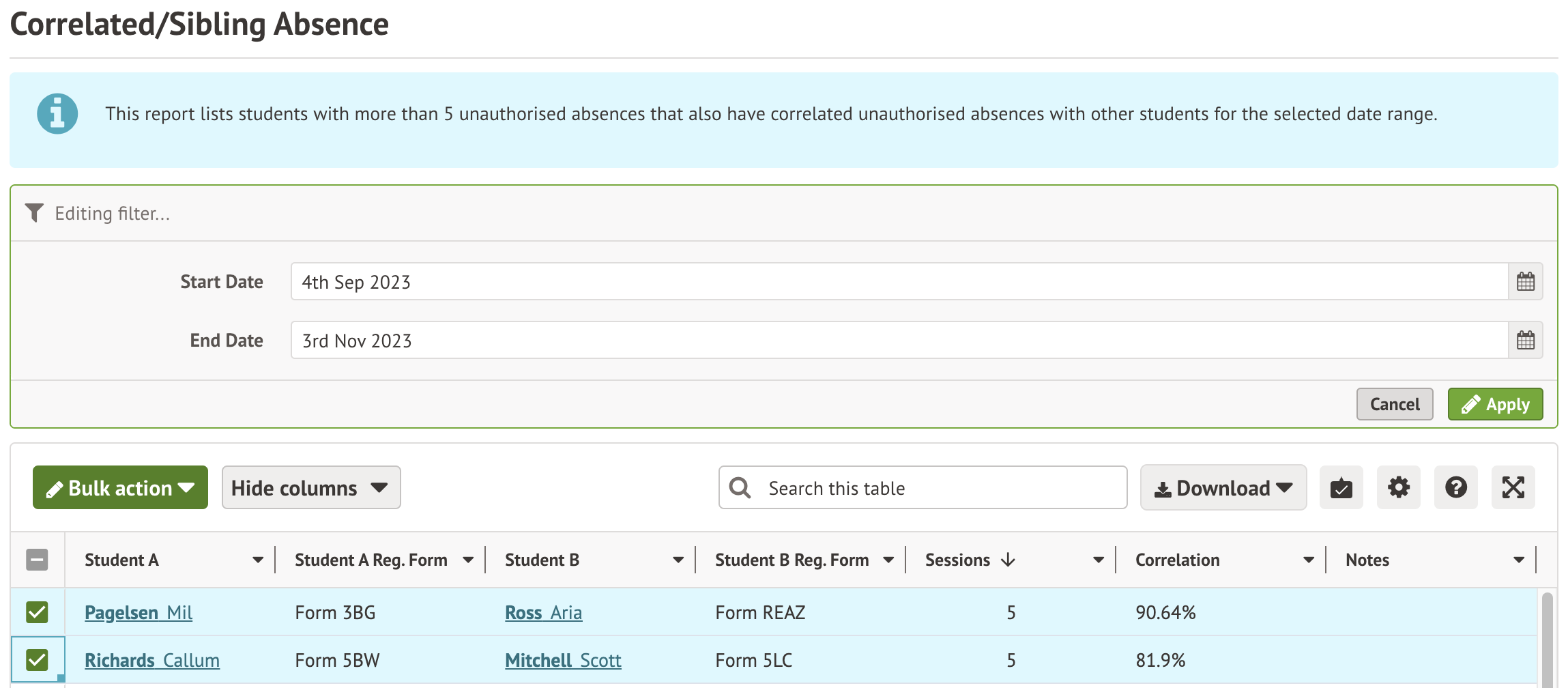Click the funnel filter icon
This screenshot has width=1568, height=688.
point(34,213)
